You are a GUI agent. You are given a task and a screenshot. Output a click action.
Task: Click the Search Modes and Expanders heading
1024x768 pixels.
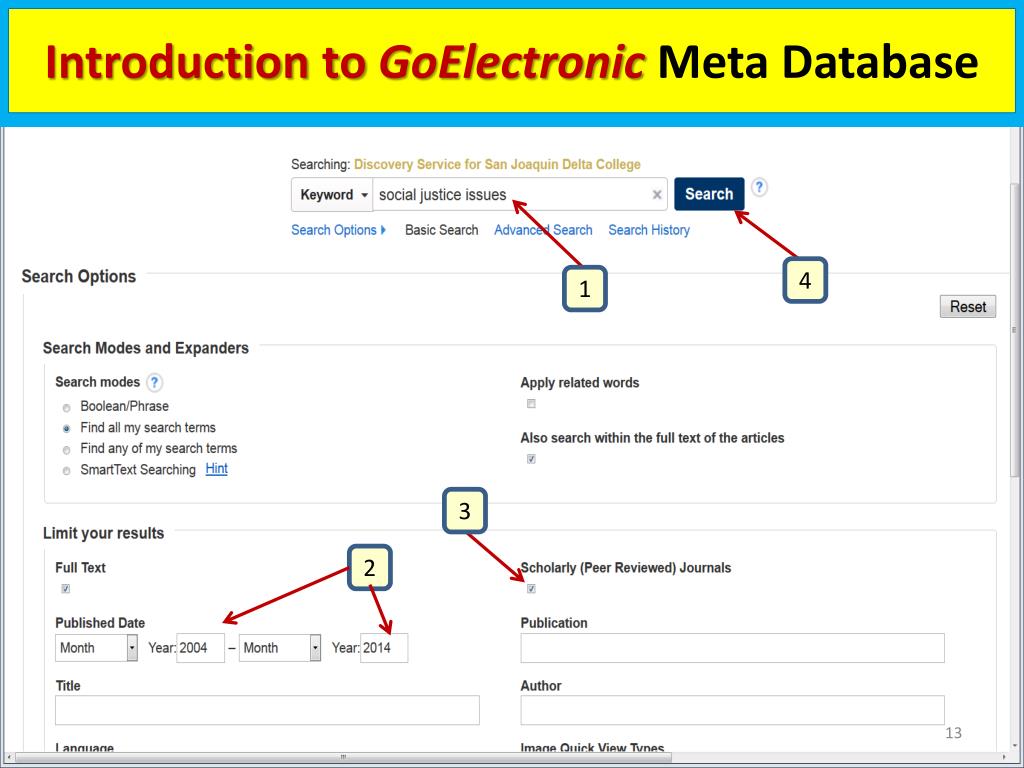click(x=146, y=348)
